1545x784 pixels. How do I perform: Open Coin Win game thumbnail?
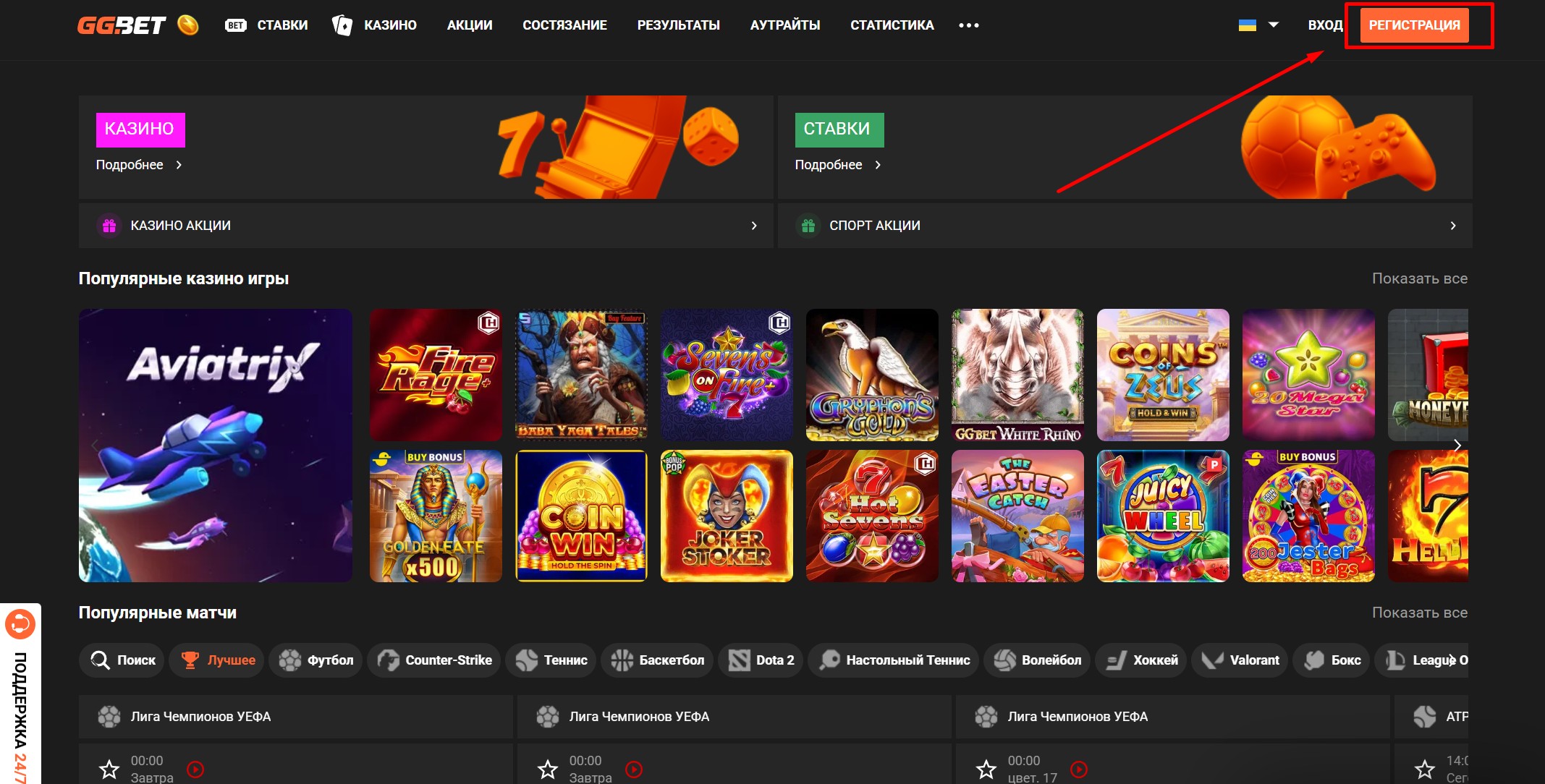pos(581,516)
